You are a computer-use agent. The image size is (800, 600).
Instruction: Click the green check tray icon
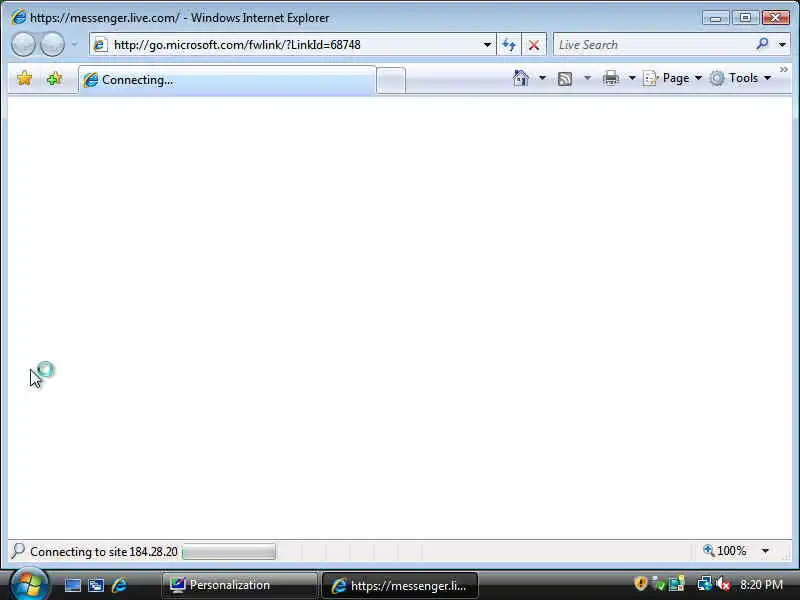pos(659,584)
